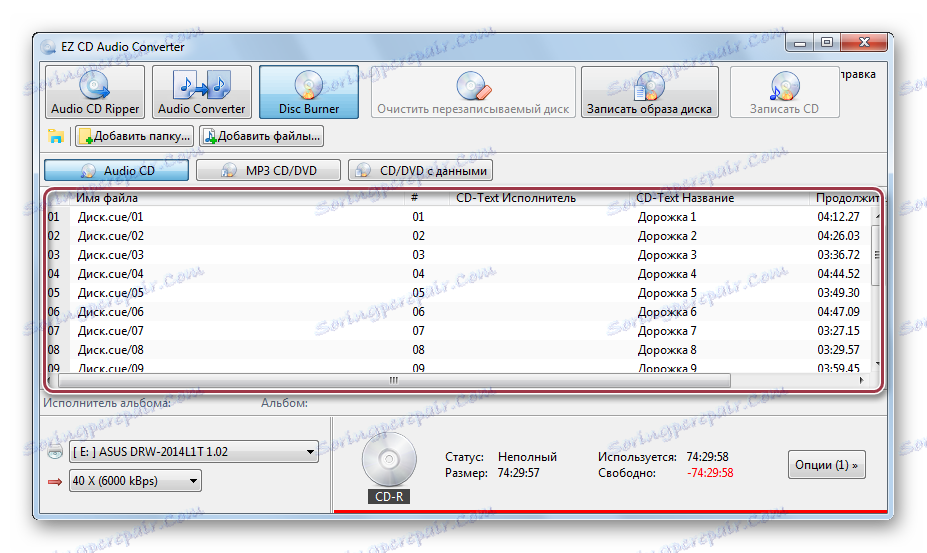Click the Записать CD burn button
Image resolution: width=927 pixels, height=553 pixels.
[x=785, y=92]
